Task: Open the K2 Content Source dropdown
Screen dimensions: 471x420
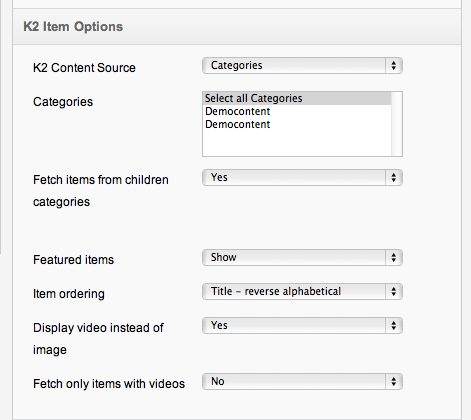Action: click(x=302, y=66)
